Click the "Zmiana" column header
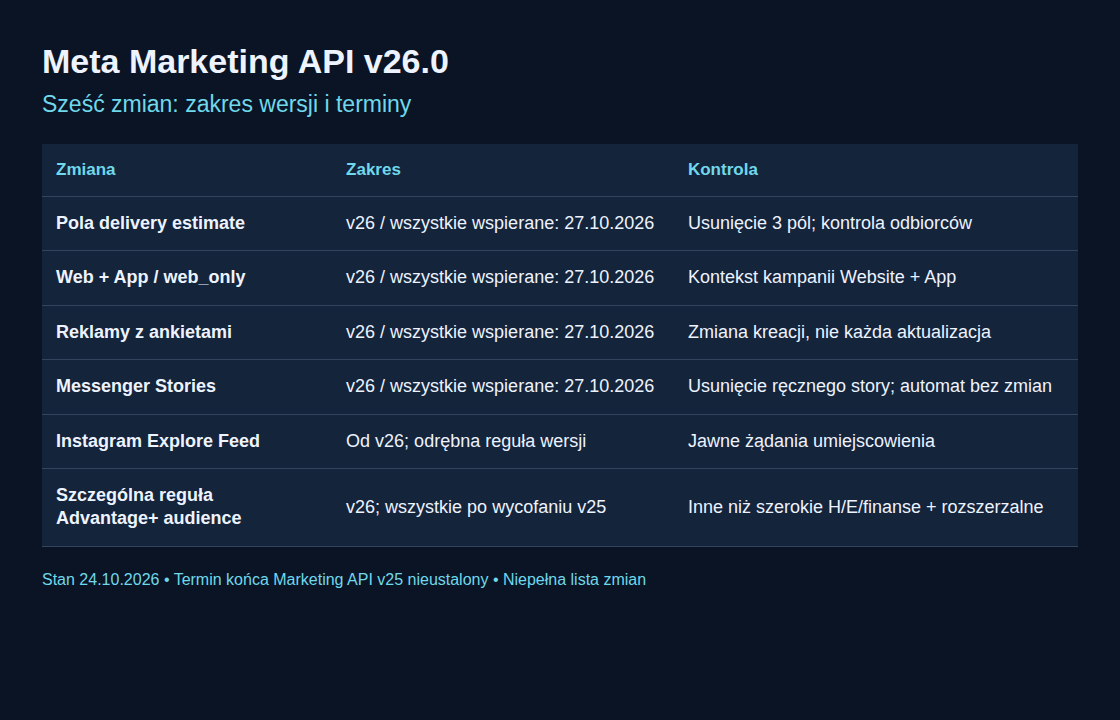This screenshot has width=1120, height=720. (86, 169)
